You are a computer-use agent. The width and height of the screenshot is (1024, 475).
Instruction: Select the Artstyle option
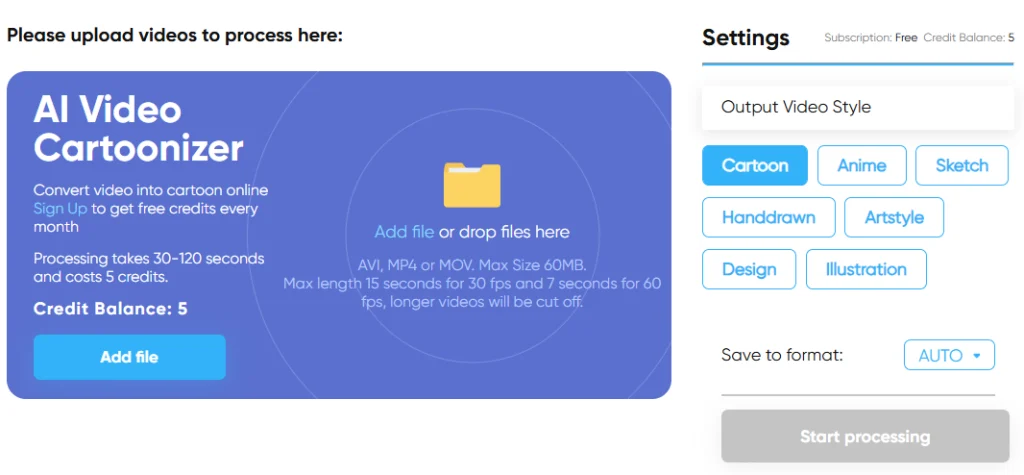[893, 217]
